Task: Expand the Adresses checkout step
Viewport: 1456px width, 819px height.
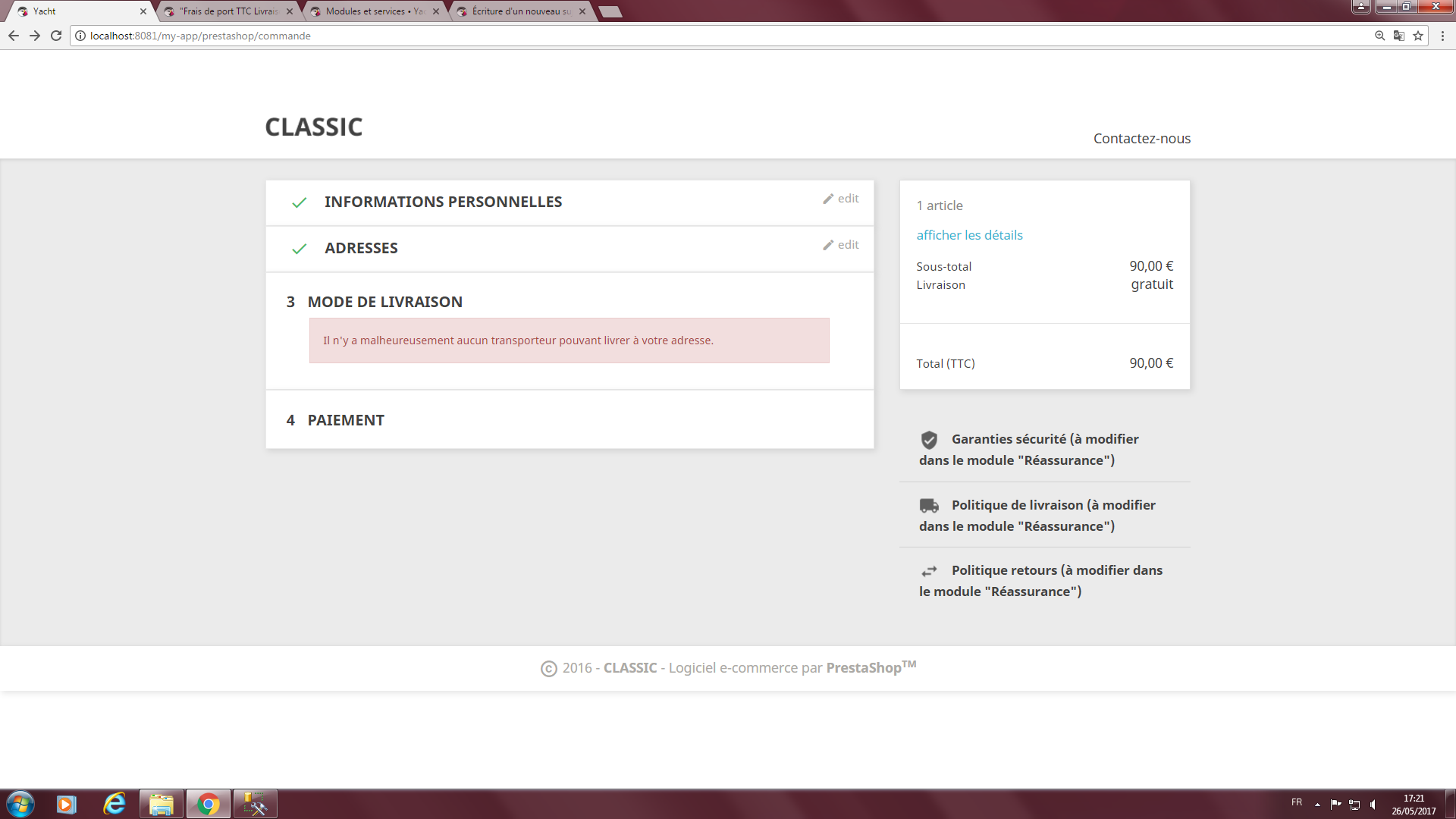Action: 361,248
